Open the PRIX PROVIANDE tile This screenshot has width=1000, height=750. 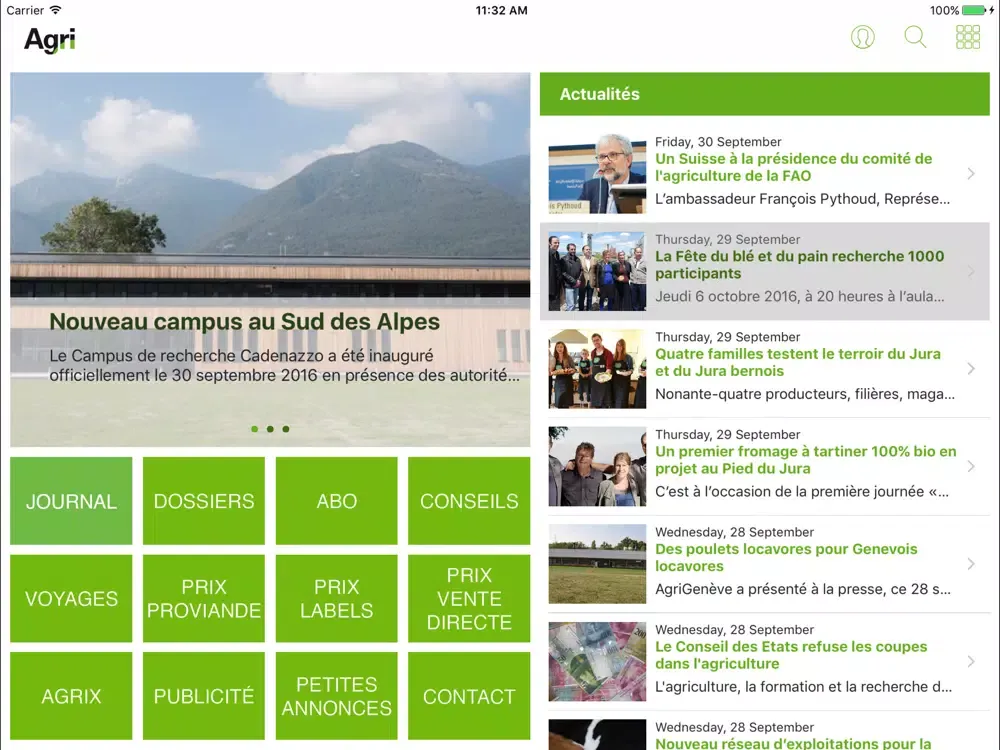click(x=203, y=598)
